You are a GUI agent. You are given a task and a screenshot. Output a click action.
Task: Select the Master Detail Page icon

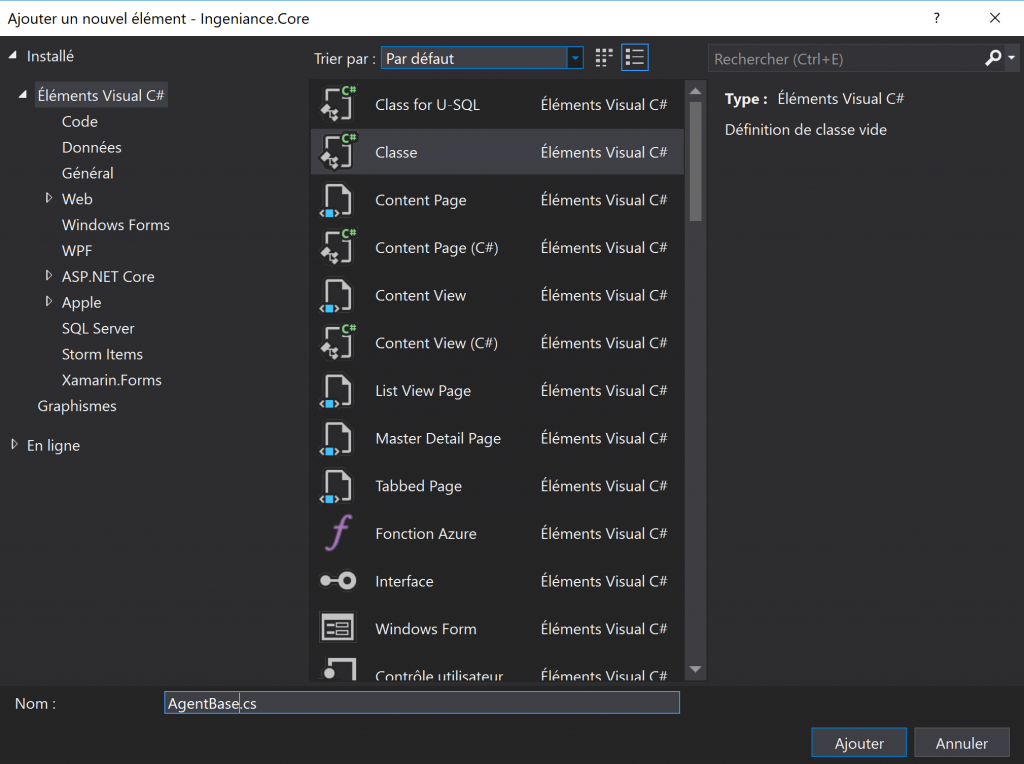(x=336, y=438)
